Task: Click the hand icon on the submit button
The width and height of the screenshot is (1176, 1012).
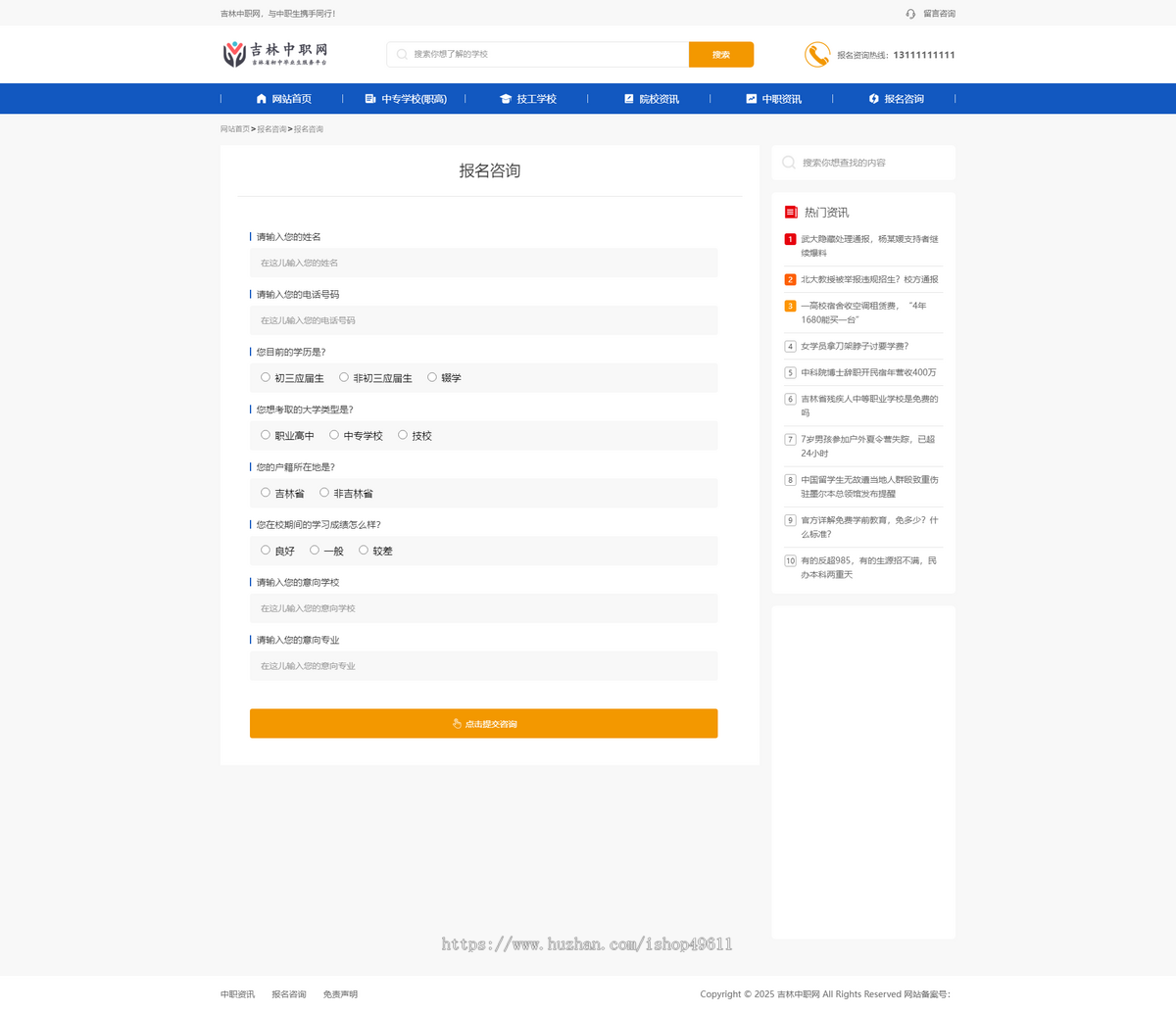Action: tap(455, 723)
